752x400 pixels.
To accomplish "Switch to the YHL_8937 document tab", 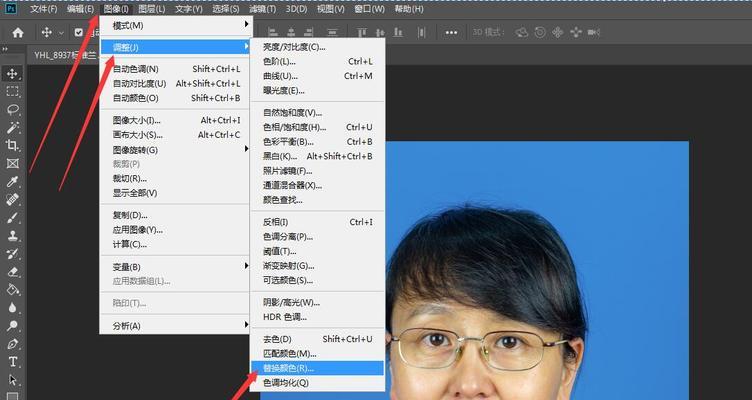I will pos(62,56).
